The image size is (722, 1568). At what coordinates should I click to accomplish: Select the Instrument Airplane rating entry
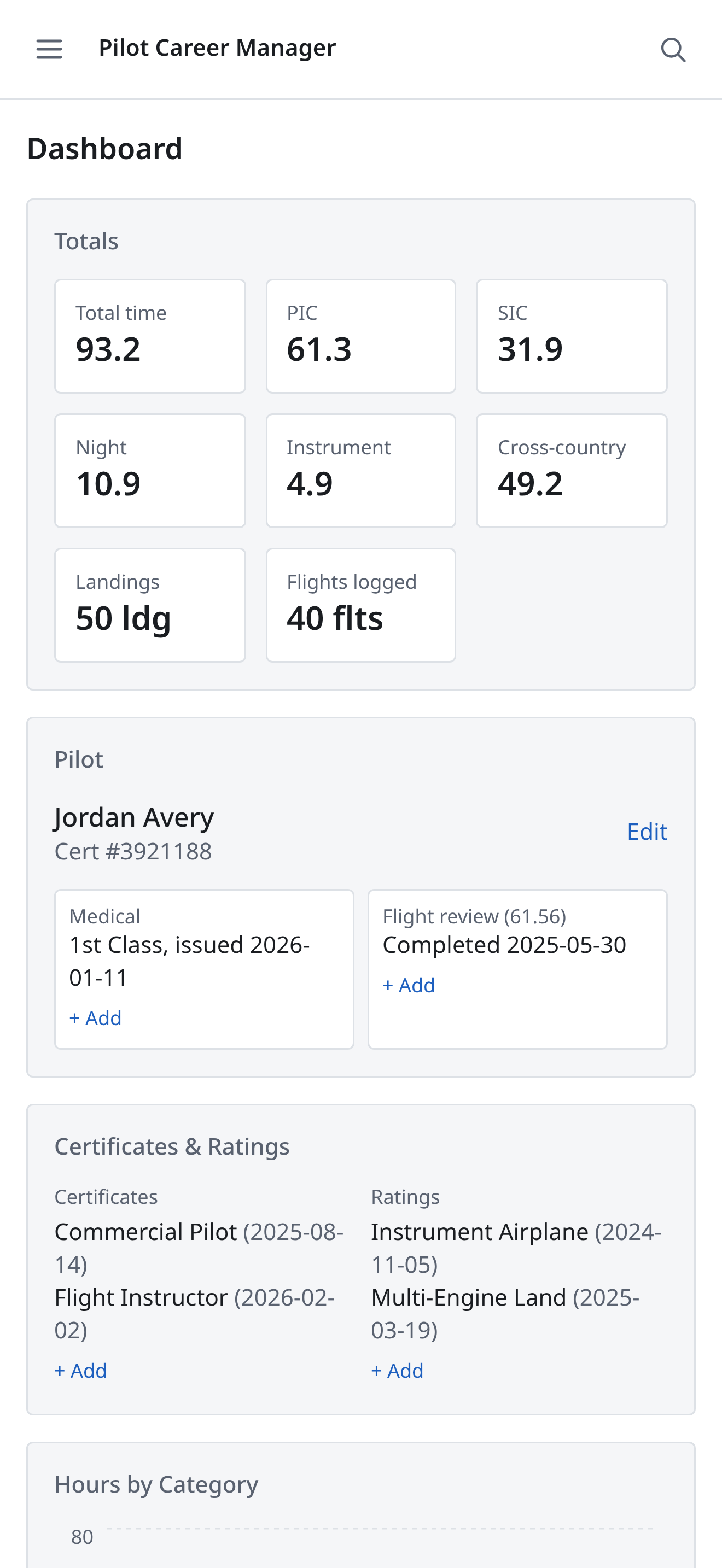pyautogui.click(x=516, y=1248)
